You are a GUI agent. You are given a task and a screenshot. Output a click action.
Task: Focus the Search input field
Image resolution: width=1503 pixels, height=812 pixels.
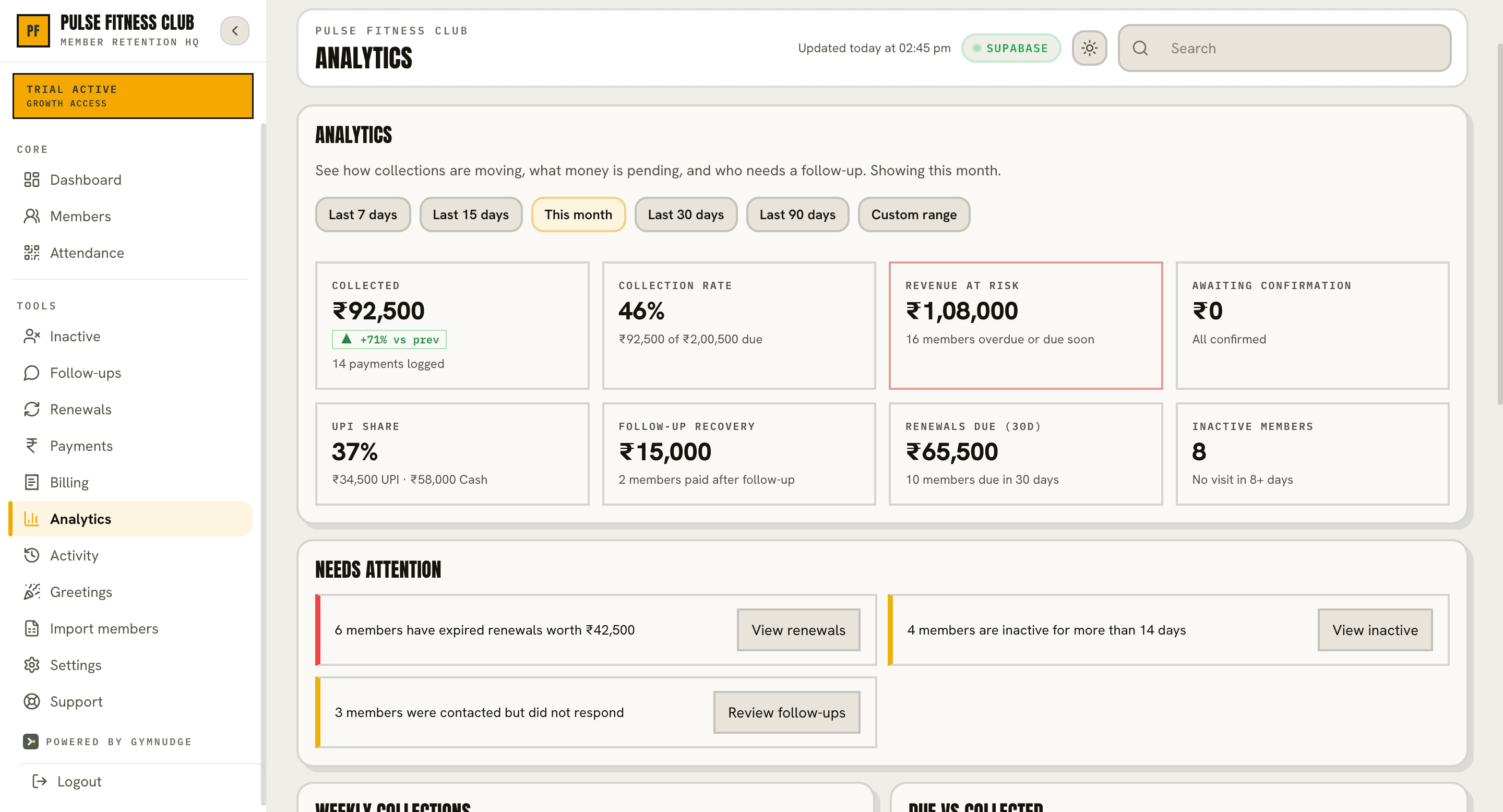tap(1284, 48)
